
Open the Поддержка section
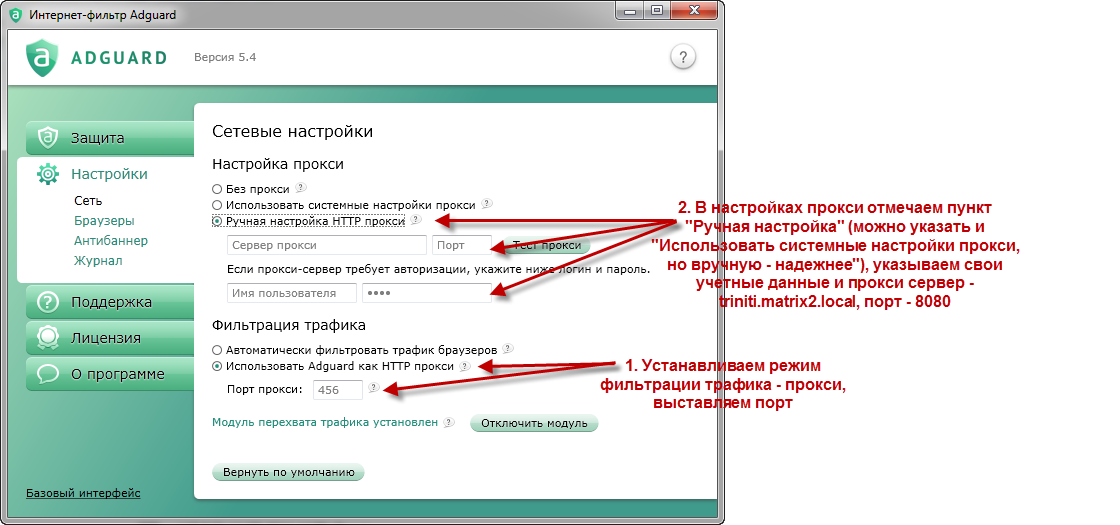[110, 302]
